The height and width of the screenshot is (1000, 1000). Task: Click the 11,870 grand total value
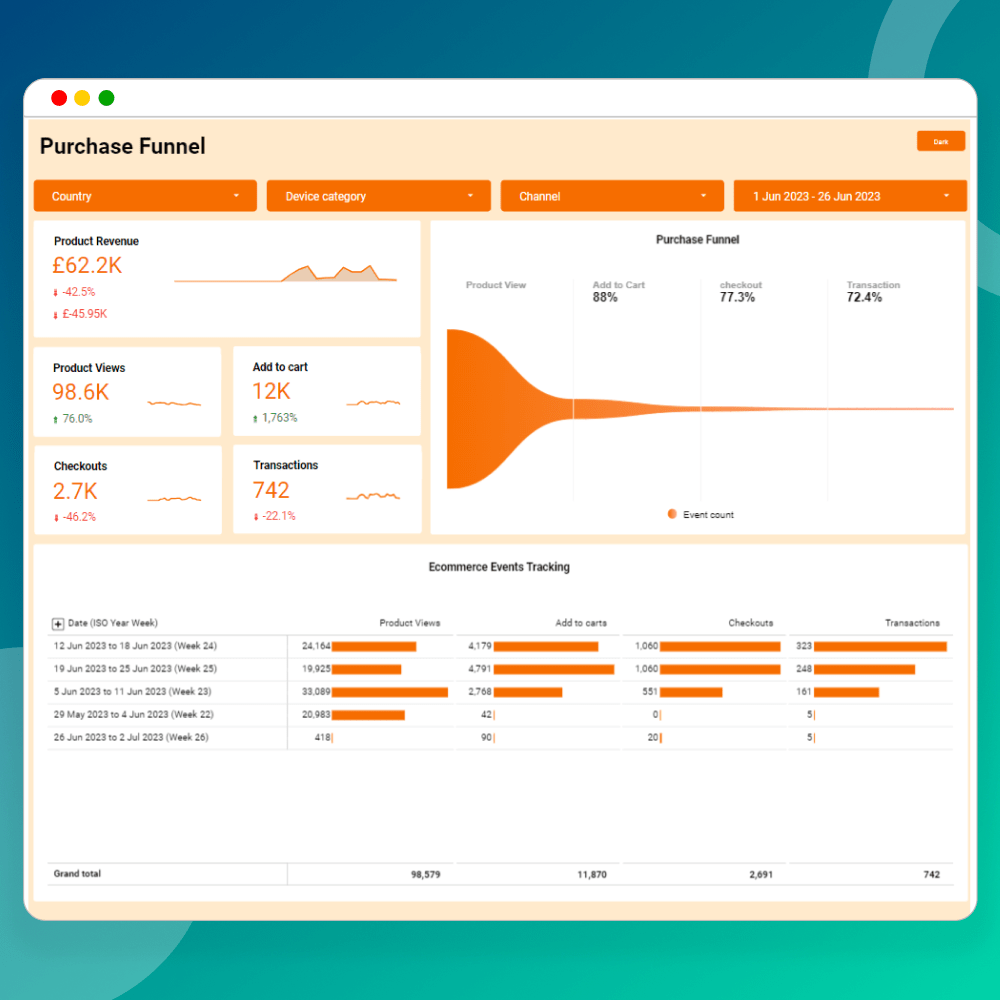click(592, 874)
